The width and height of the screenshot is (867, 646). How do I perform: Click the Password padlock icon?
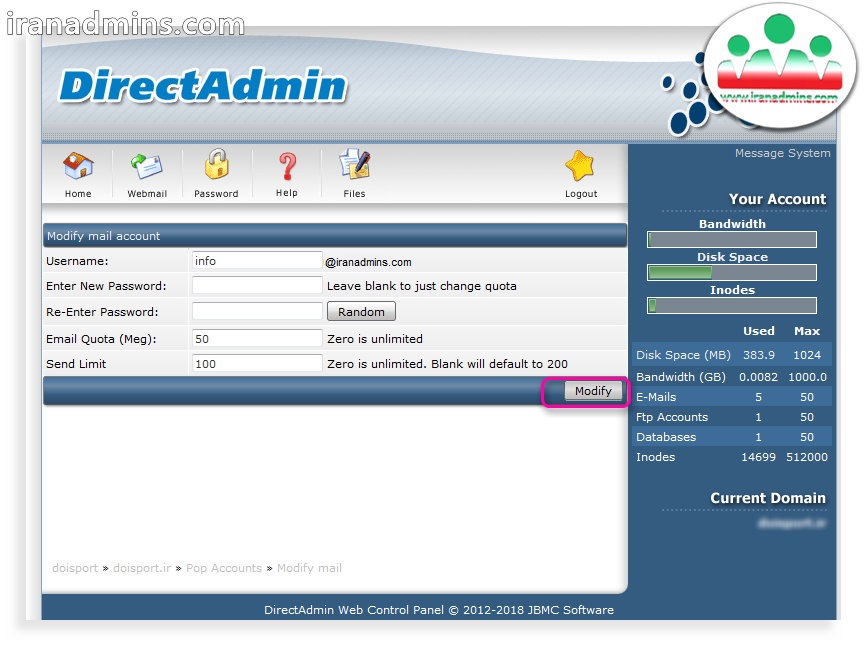point(216,164)
